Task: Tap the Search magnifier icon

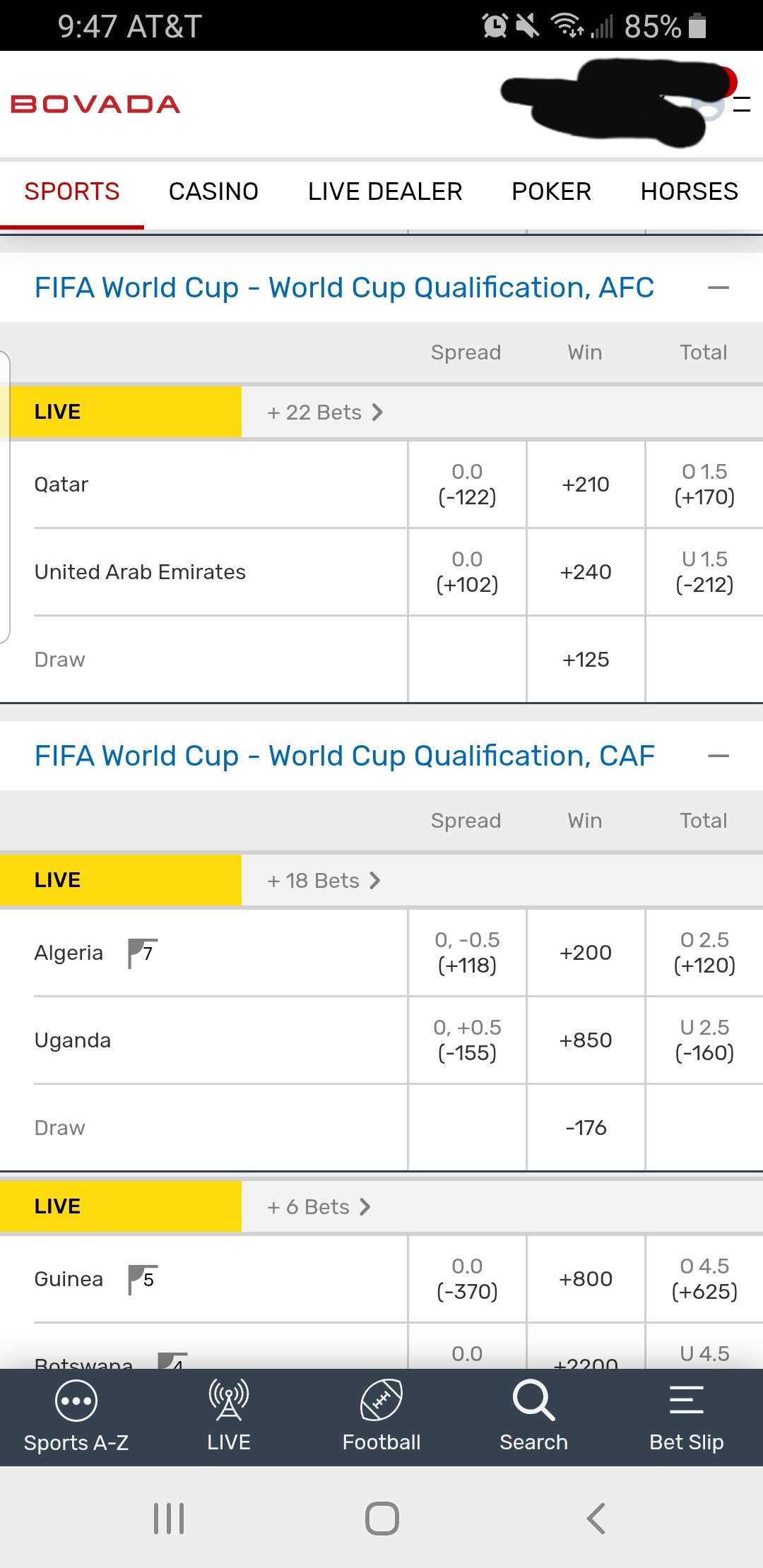Action: click(533, 1400)
